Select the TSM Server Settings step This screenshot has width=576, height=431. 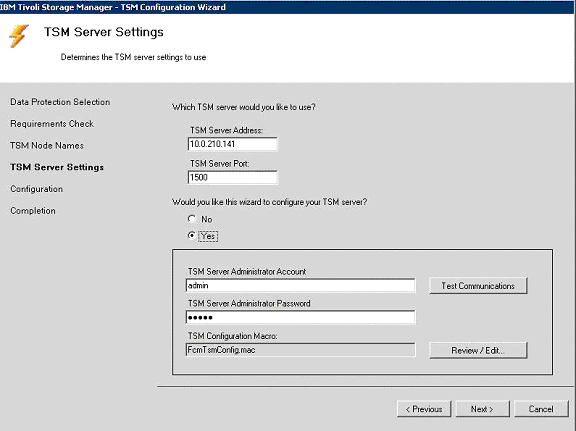point(57,167)
